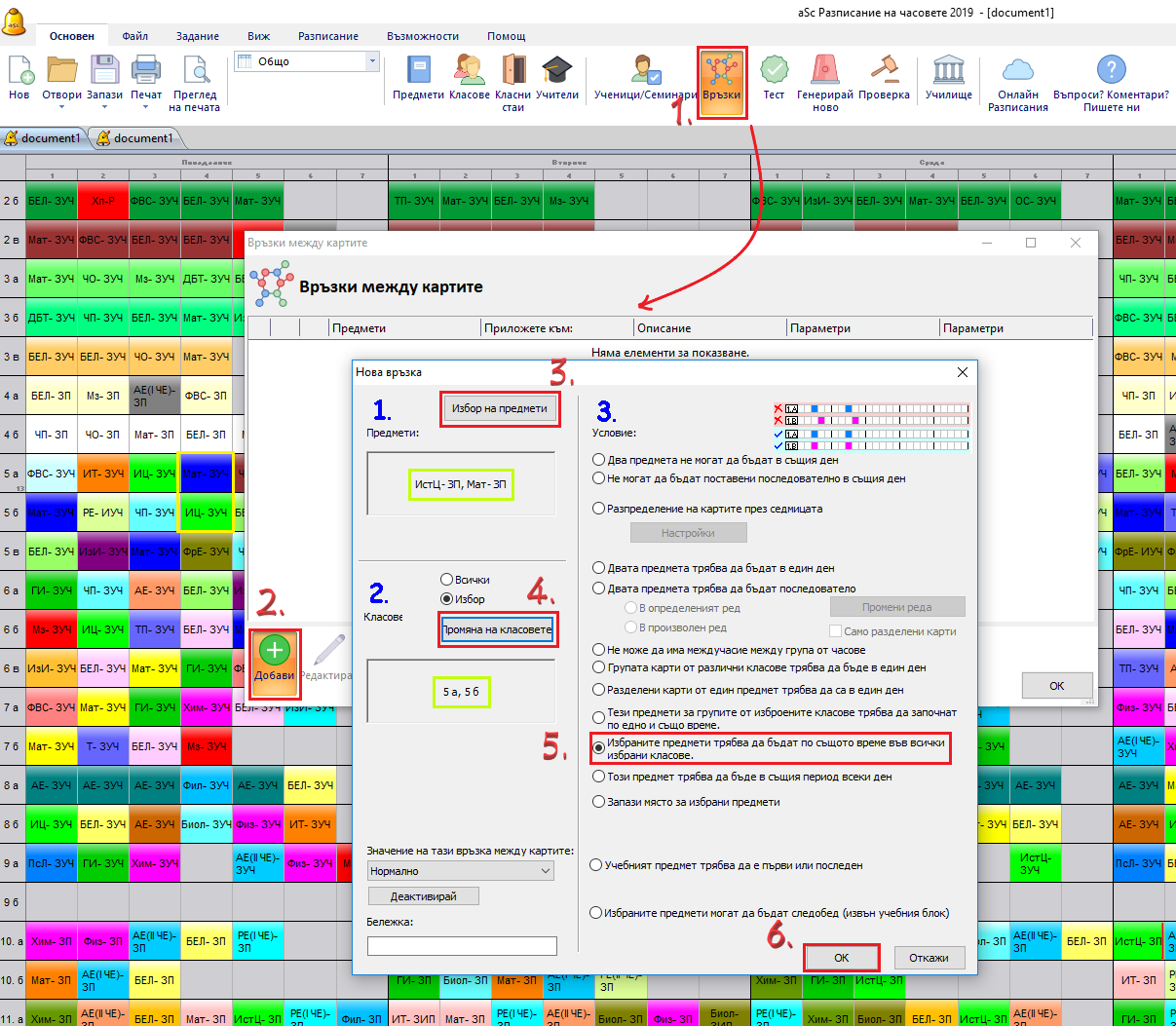The width and height of the screenshot is (1176, 1026).
Task: Select the Всички radio button
Action: point(447,580)
